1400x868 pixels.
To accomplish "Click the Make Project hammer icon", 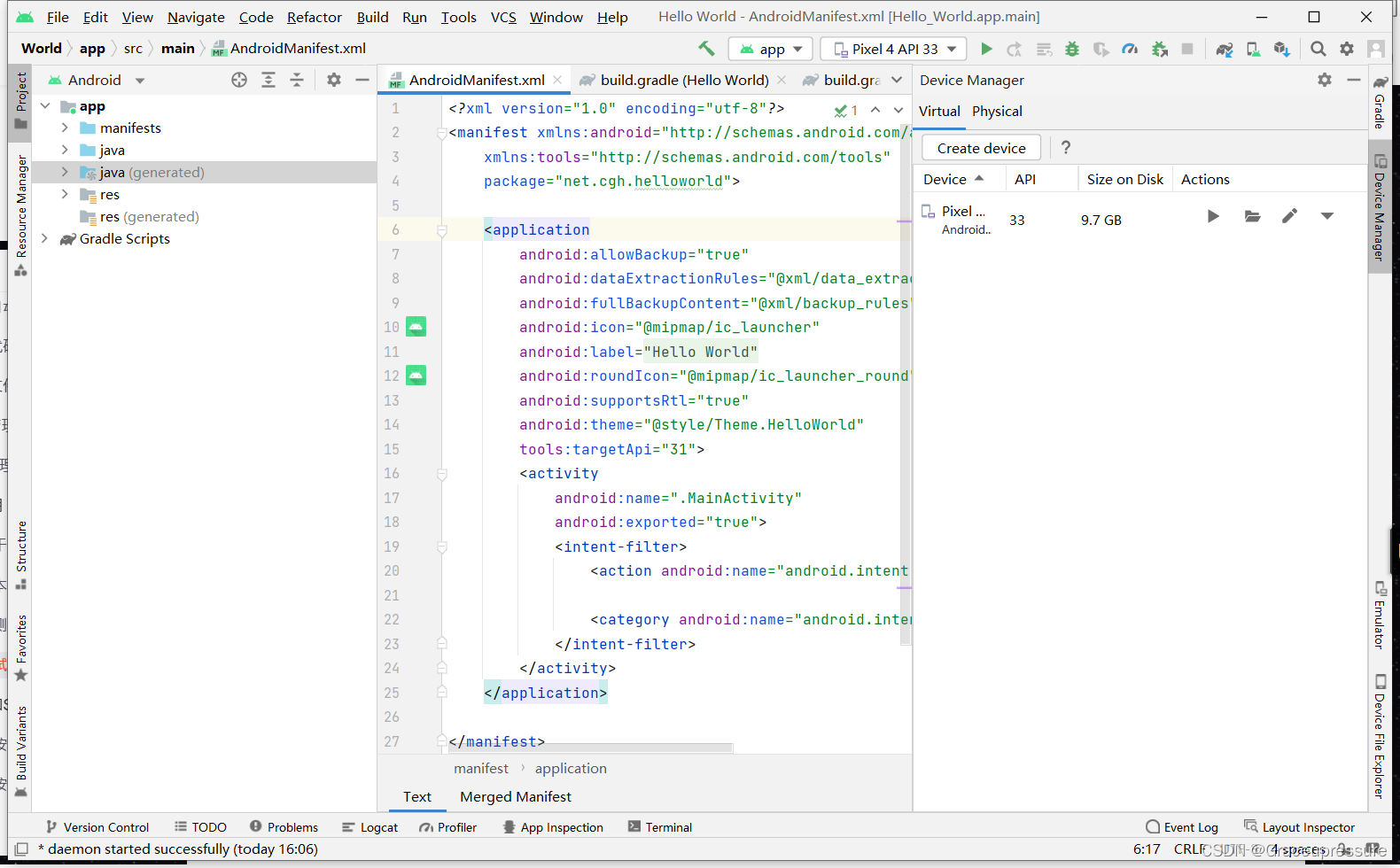I will (706, 49).
